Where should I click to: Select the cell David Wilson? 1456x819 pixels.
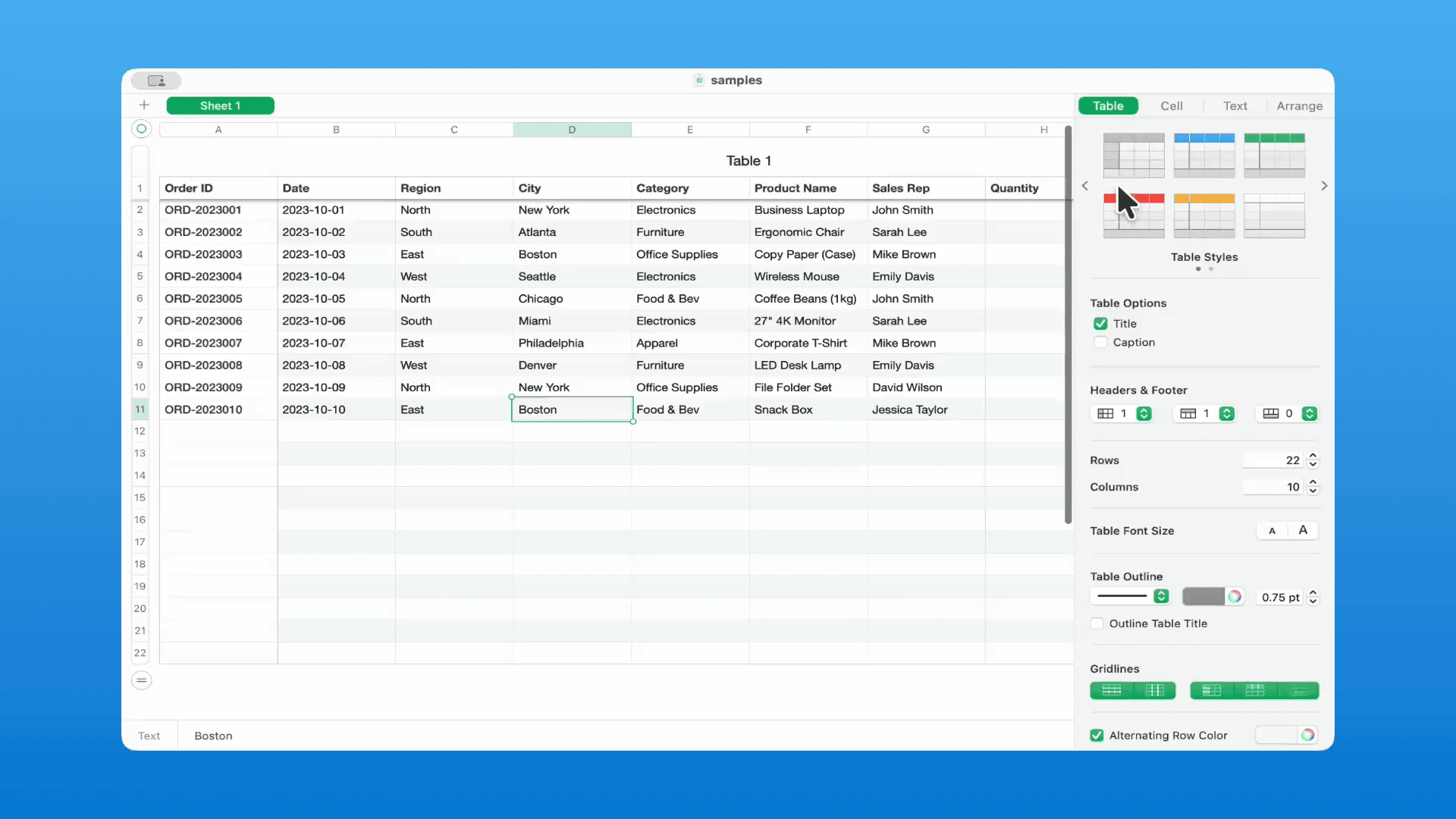(x=926, y=388)
